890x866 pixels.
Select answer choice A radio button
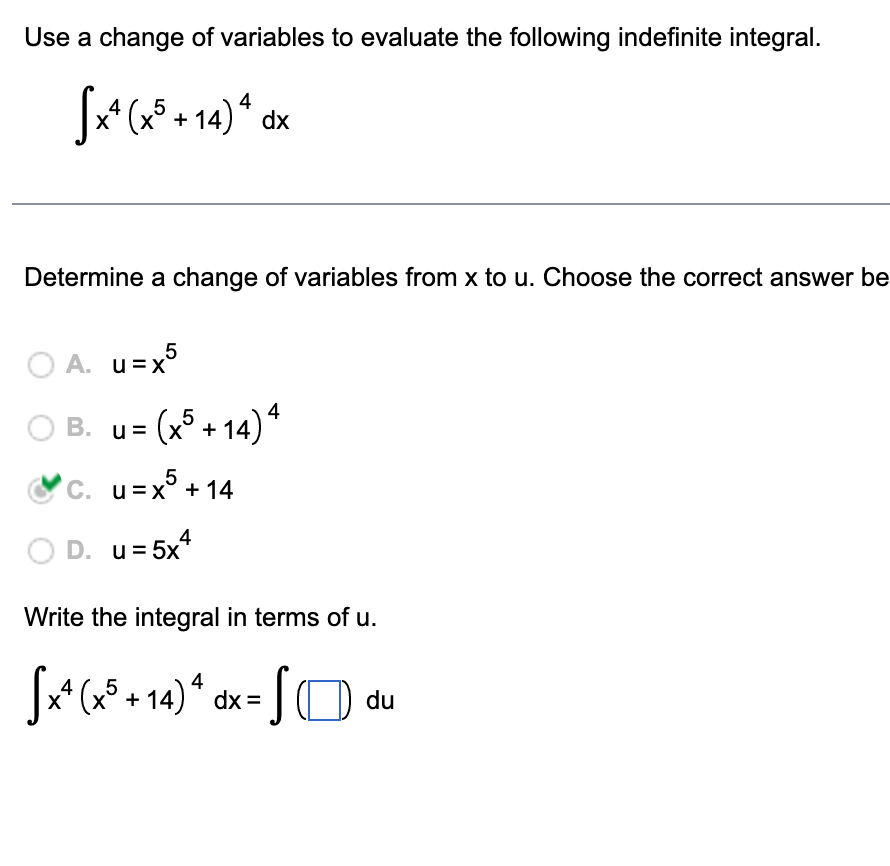tap(41, 365)
